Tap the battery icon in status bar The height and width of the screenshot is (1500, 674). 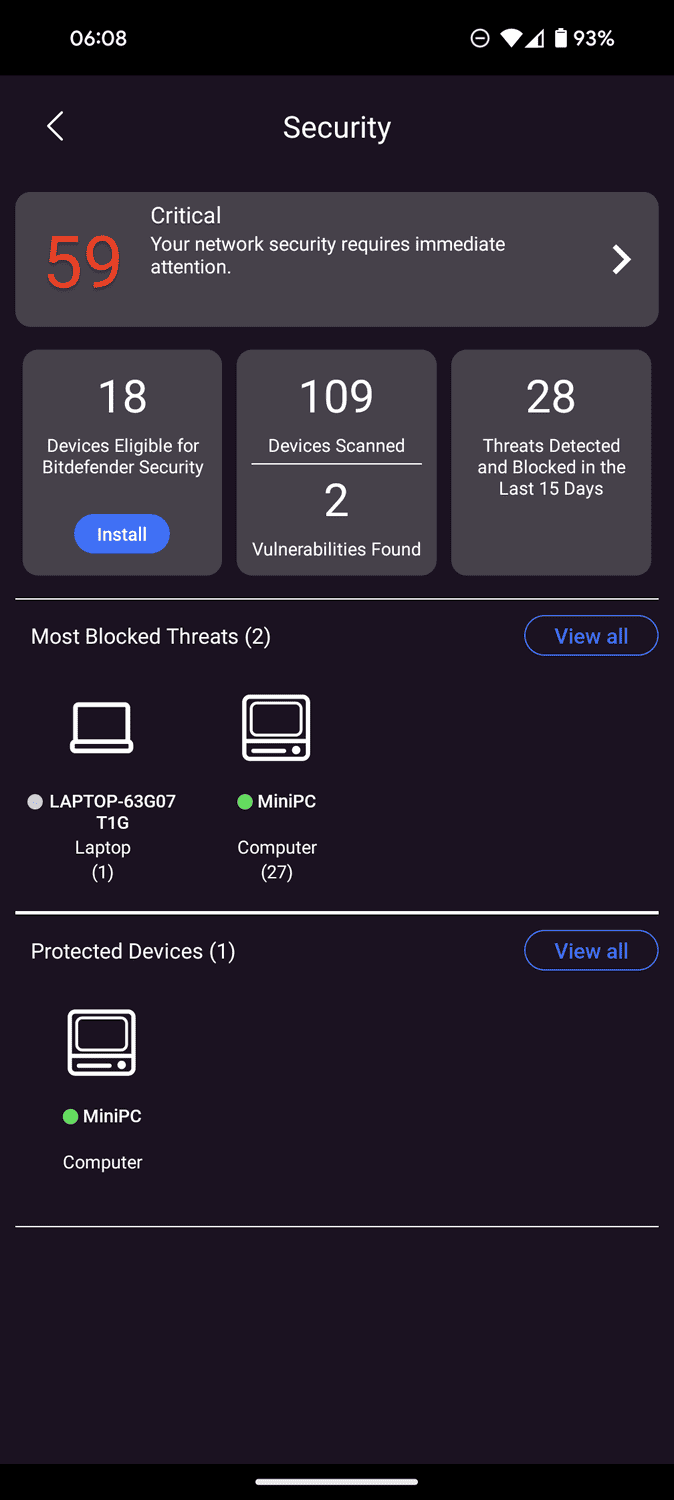(x=561, y=38)
